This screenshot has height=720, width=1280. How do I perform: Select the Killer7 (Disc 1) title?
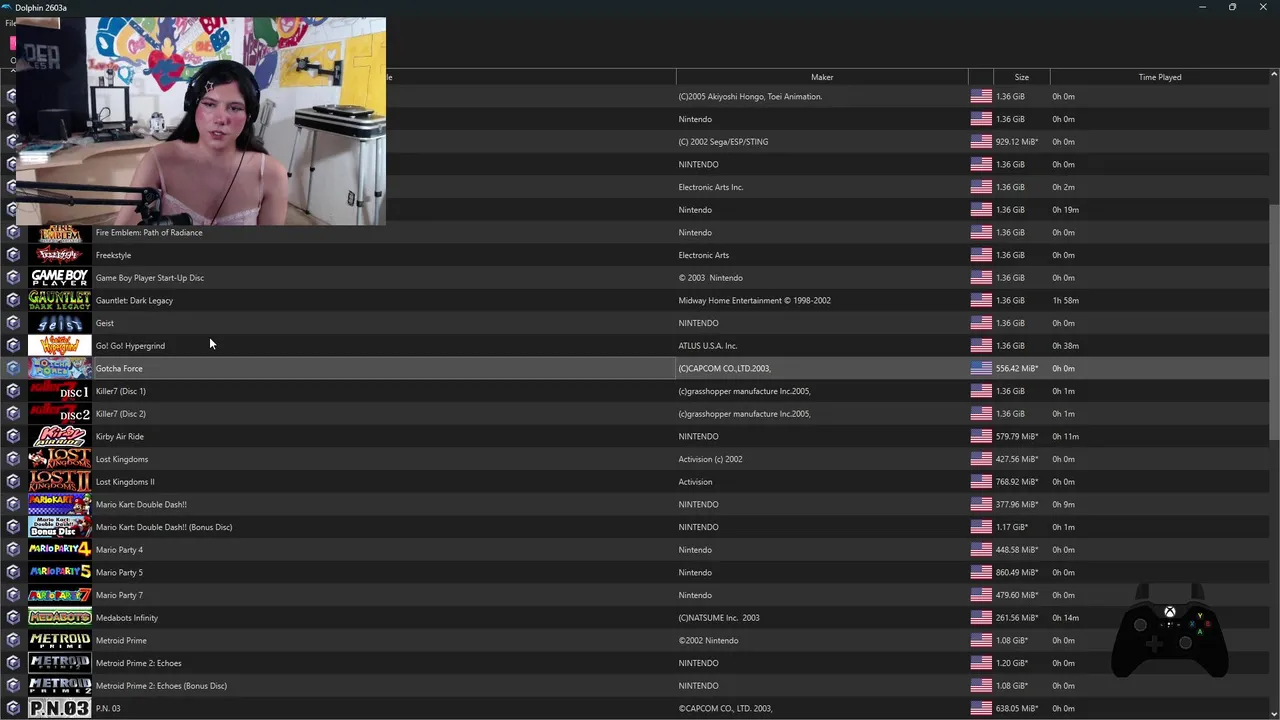click(121, 391)
